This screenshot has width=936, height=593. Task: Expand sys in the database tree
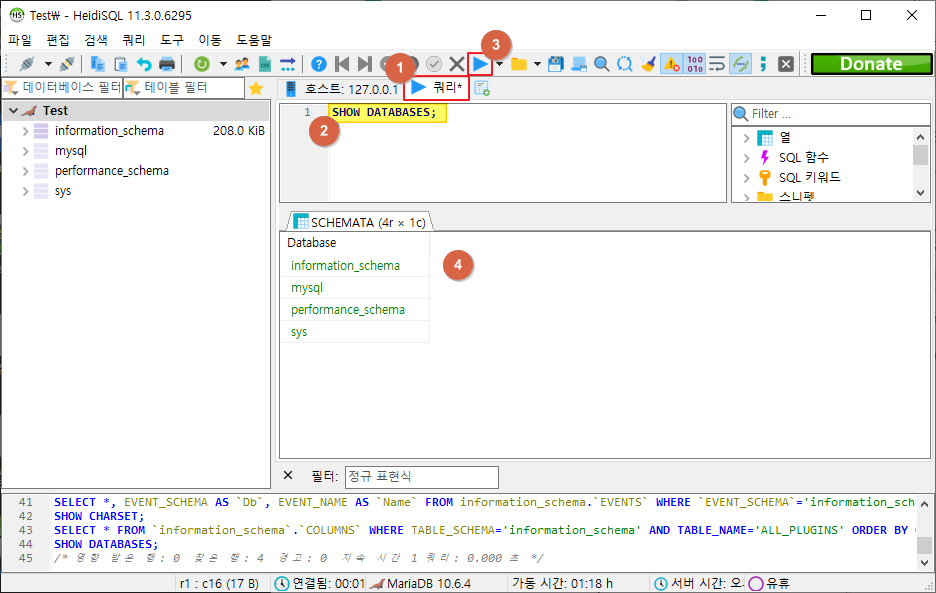coord(25,191)
